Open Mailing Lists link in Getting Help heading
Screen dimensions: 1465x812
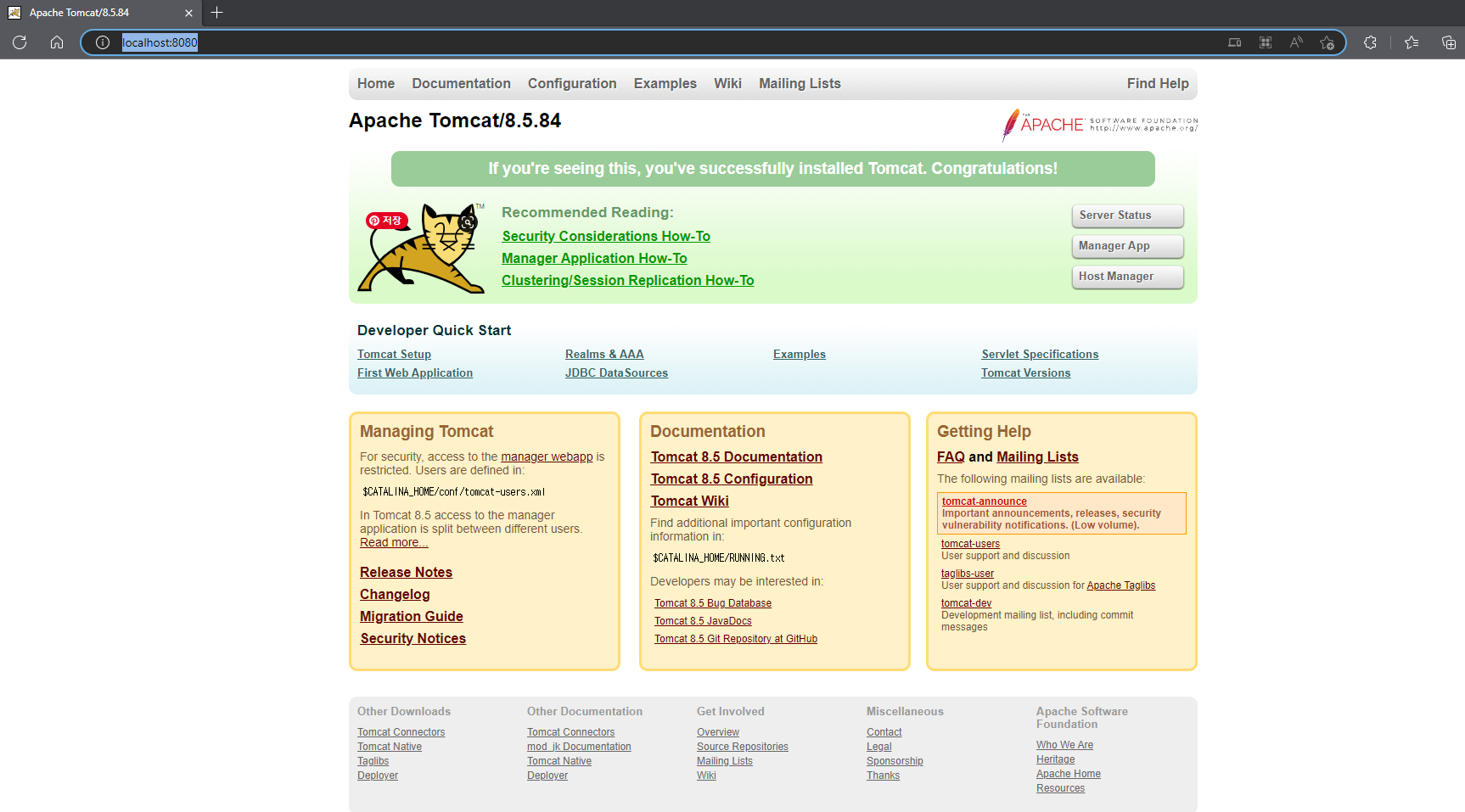1037,456
